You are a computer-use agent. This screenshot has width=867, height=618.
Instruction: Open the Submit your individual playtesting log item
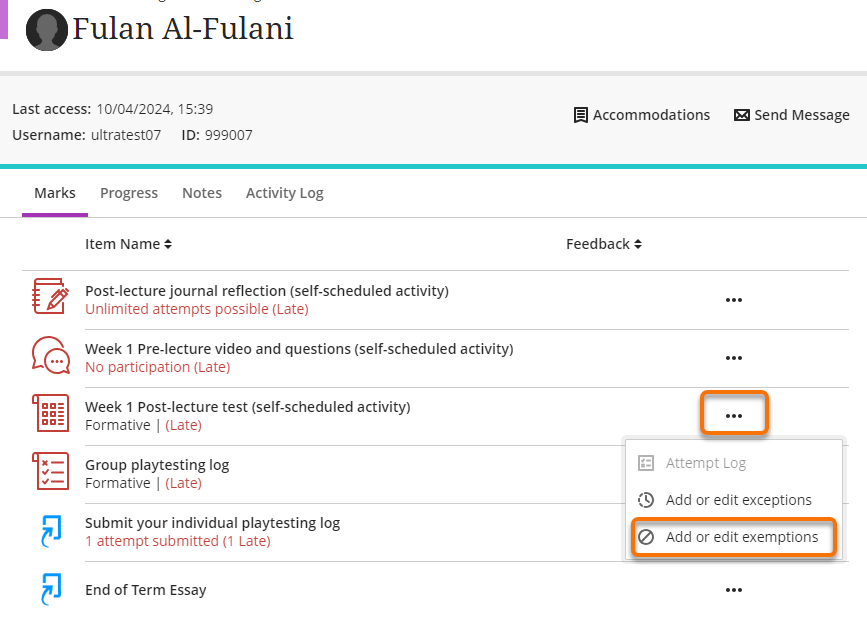click(212, 523)
